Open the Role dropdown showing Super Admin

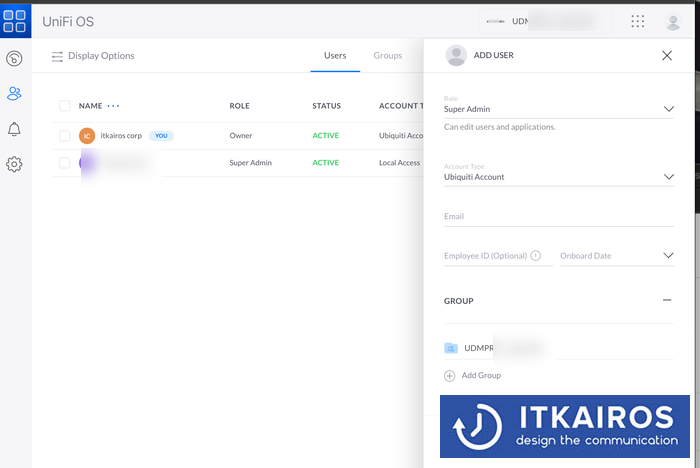tap(558, 107)
